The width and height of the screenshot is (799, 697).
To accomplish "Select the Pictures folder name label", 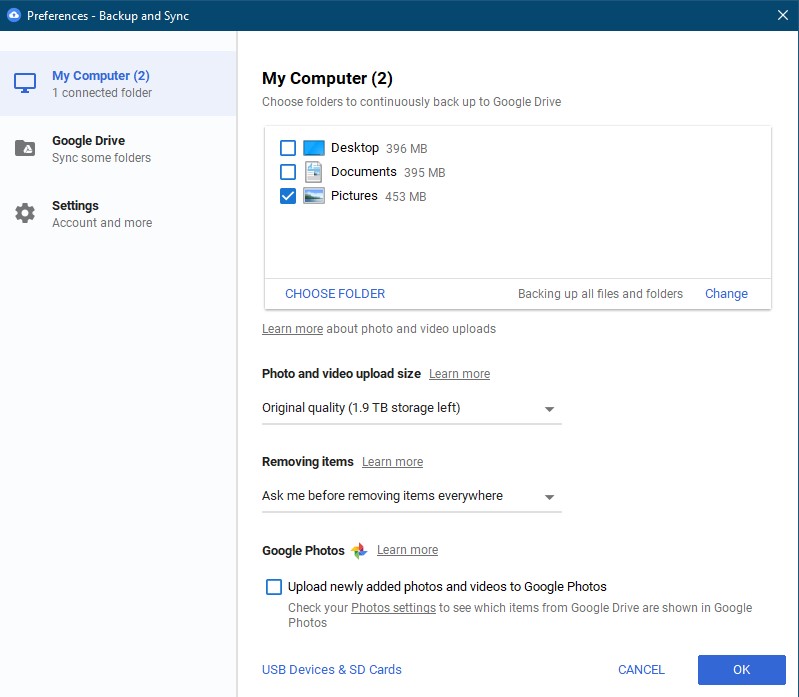I will coord(354,196).
